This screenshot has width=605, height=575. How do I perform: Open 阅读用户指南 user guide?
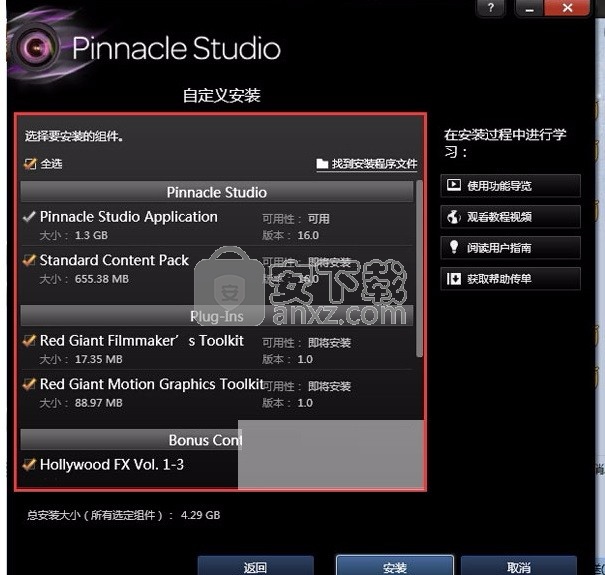[510, 247]
